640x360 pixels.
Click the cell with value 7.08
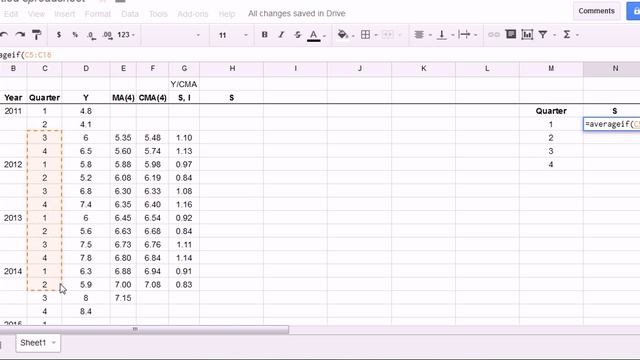pos(152,284)
